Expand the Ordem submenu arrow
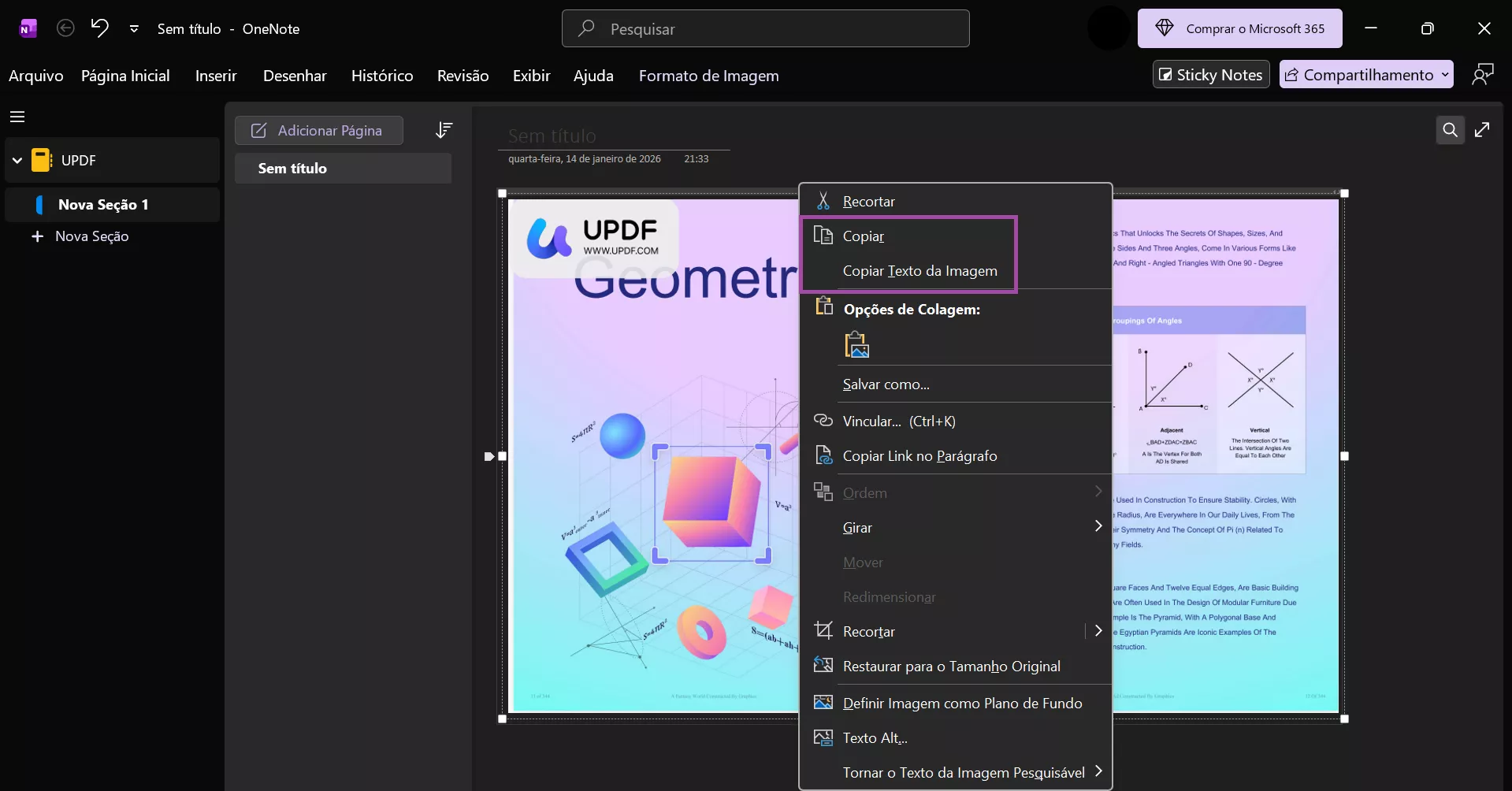1512x791 pixels. click(1099, 491)
